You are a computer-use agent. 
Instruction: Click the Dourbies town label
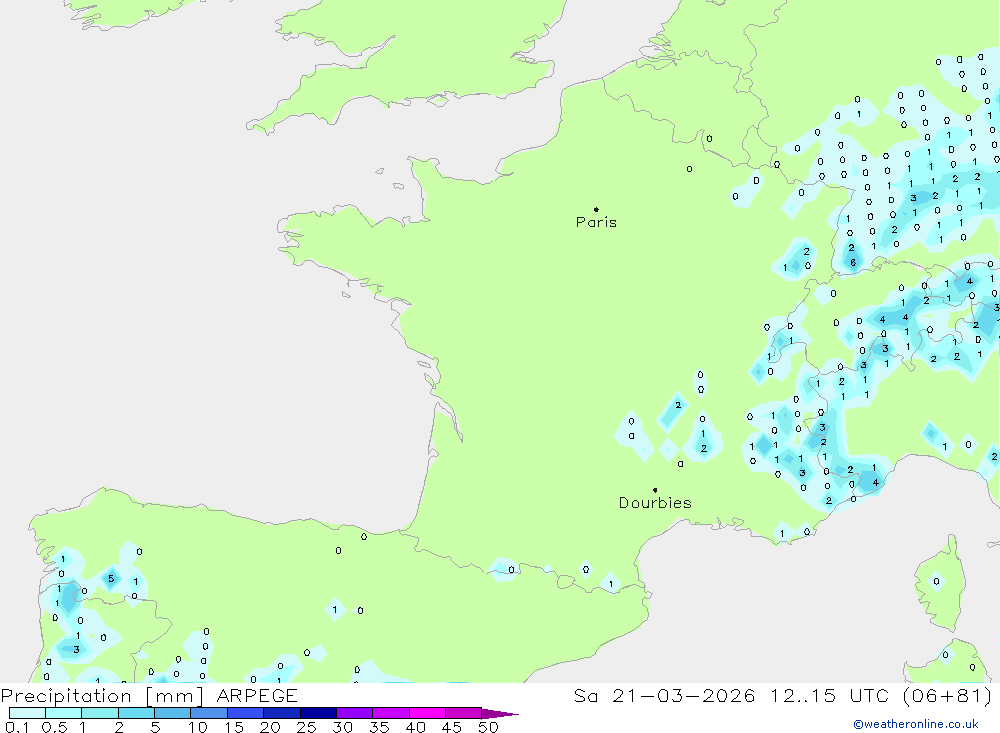click(x=655, y=503)
